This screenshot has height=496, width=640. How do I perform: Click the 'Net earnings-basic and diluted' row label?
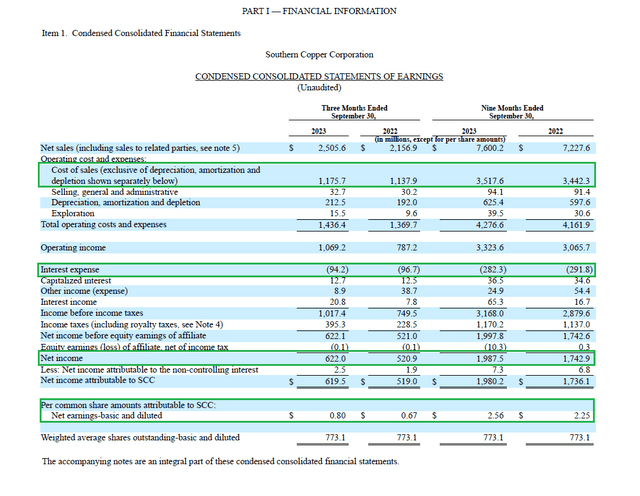pos(107,416)
